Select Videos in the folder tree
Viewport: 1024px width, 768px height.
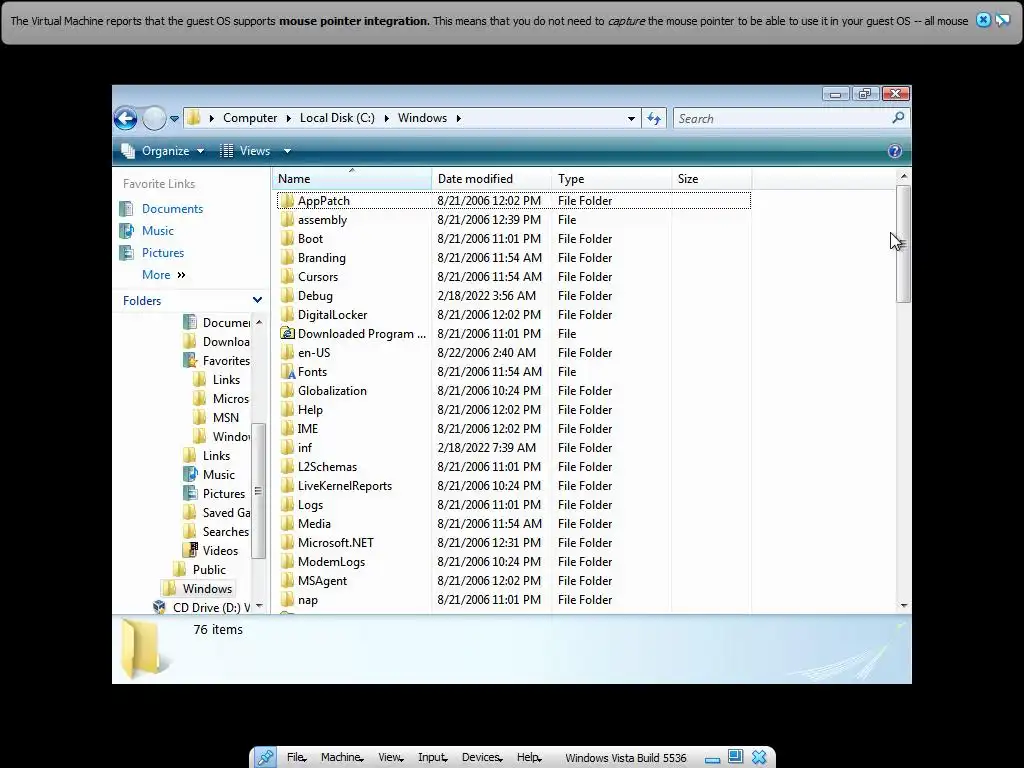point(220,551)
